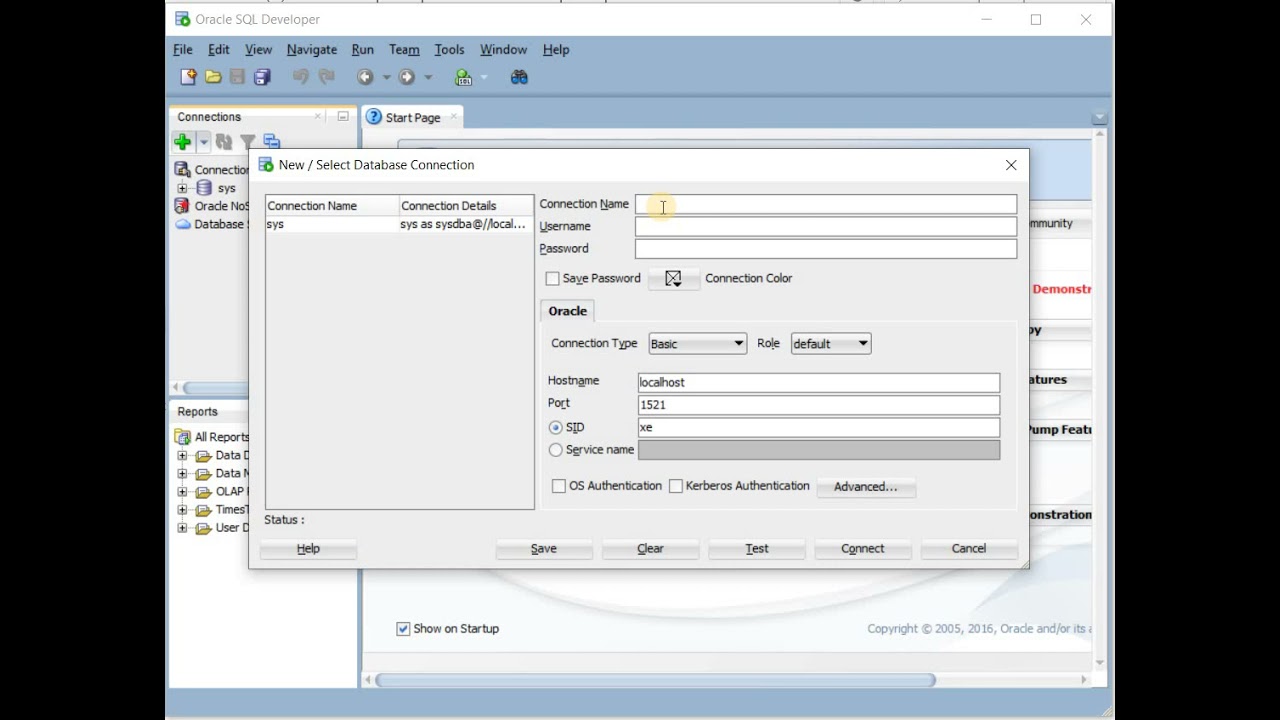
Task: Open the Connection Color picker
Action: (673, 279)
